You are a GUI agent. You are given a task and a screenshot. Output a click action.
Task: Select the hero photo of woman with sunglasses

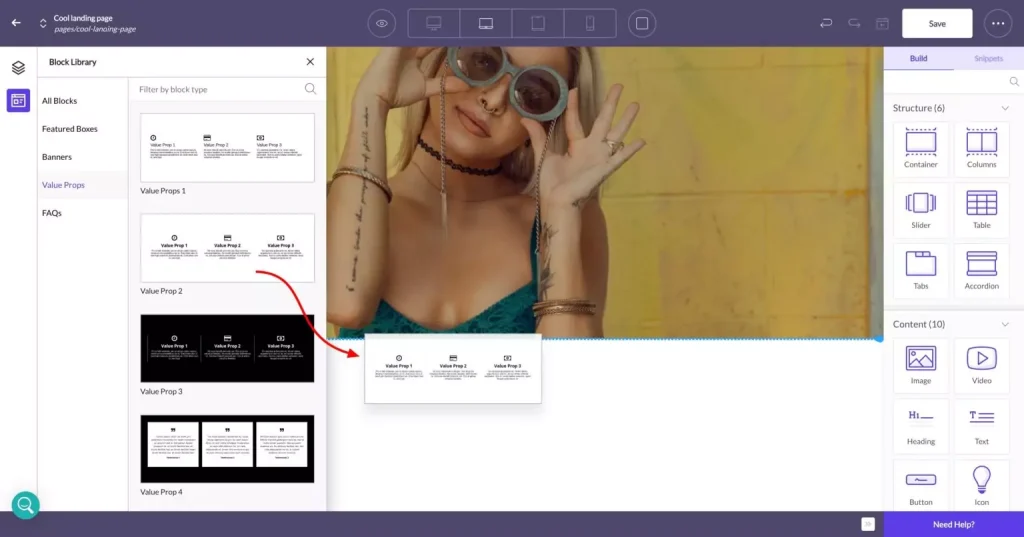[605, 192]
